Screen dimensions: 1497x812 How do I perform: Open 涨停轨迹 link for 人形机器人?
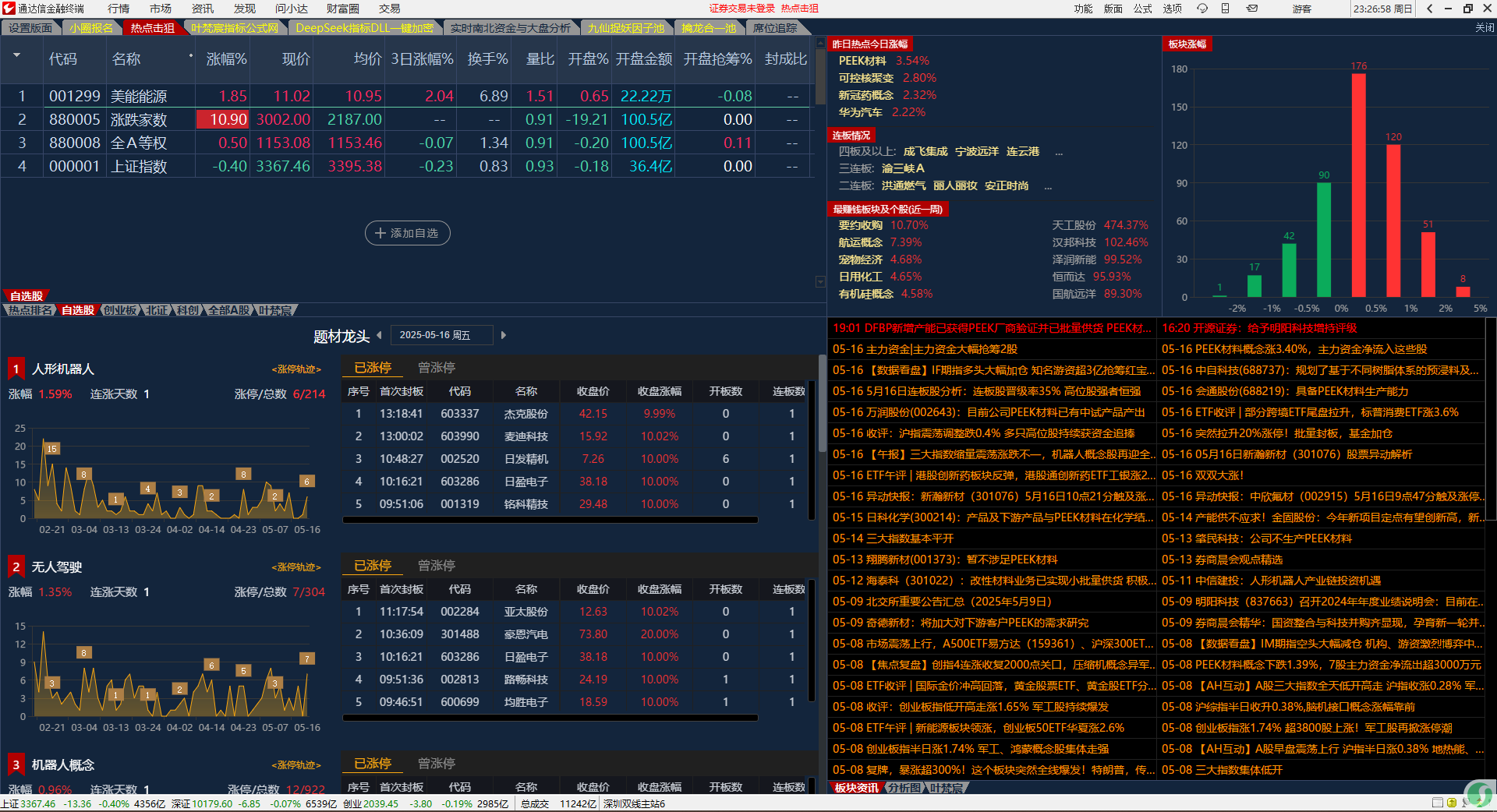tap(296, 369)
